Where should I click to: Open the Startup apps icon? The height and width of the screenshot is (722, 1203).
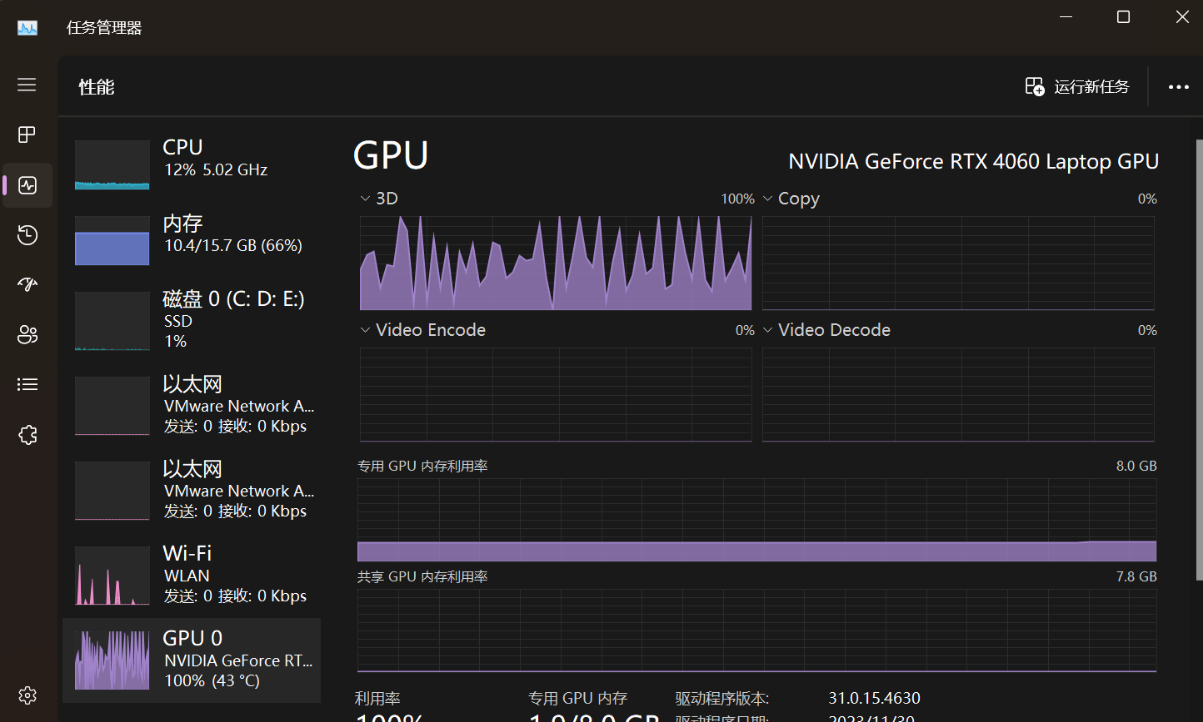[x=27, y=285]
